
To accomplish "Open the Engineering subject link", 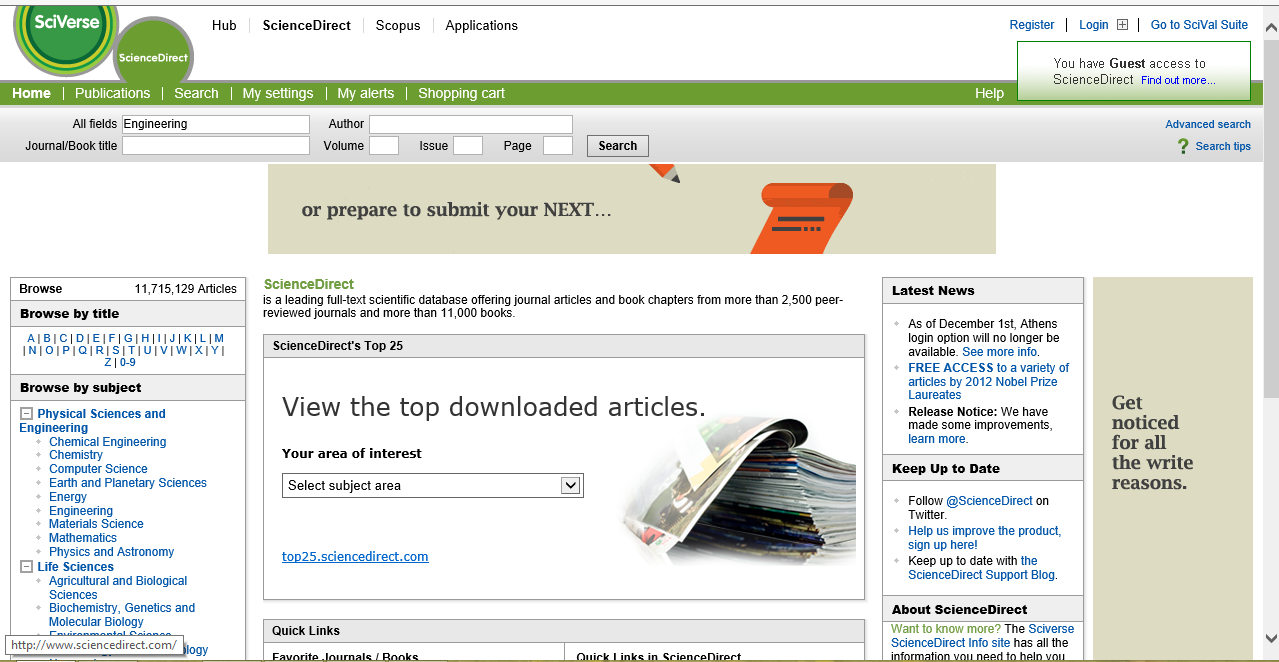I will click(x=81, y=511).
